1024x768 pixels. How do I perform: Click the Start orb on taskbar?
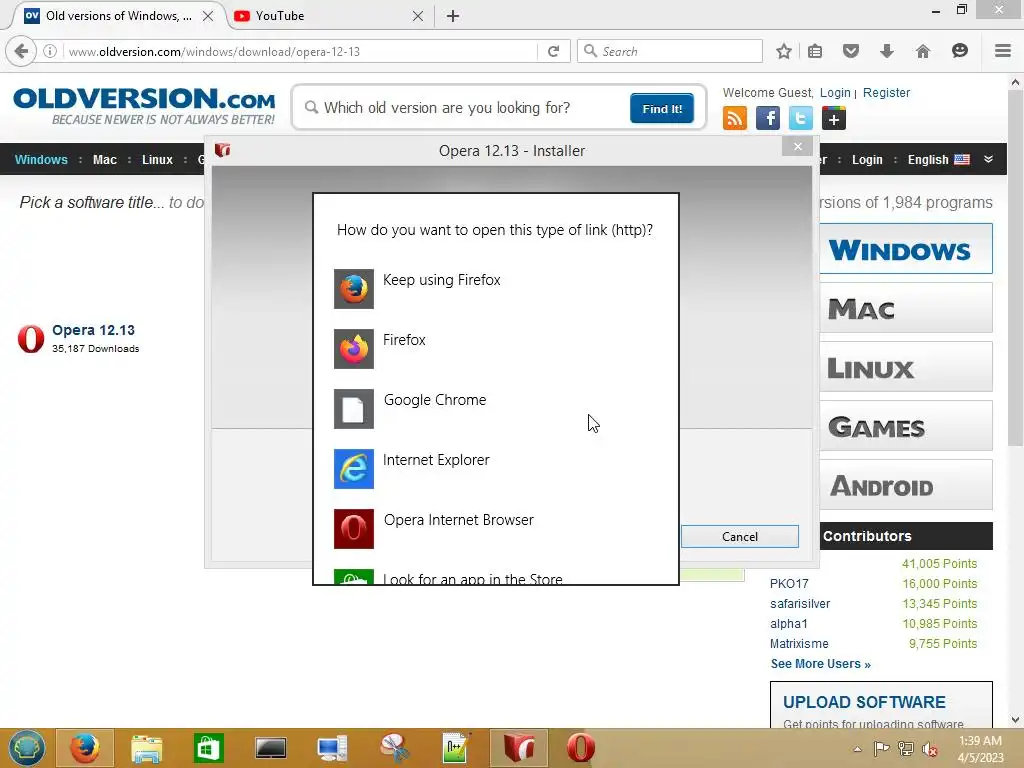(x=26, y=748)
